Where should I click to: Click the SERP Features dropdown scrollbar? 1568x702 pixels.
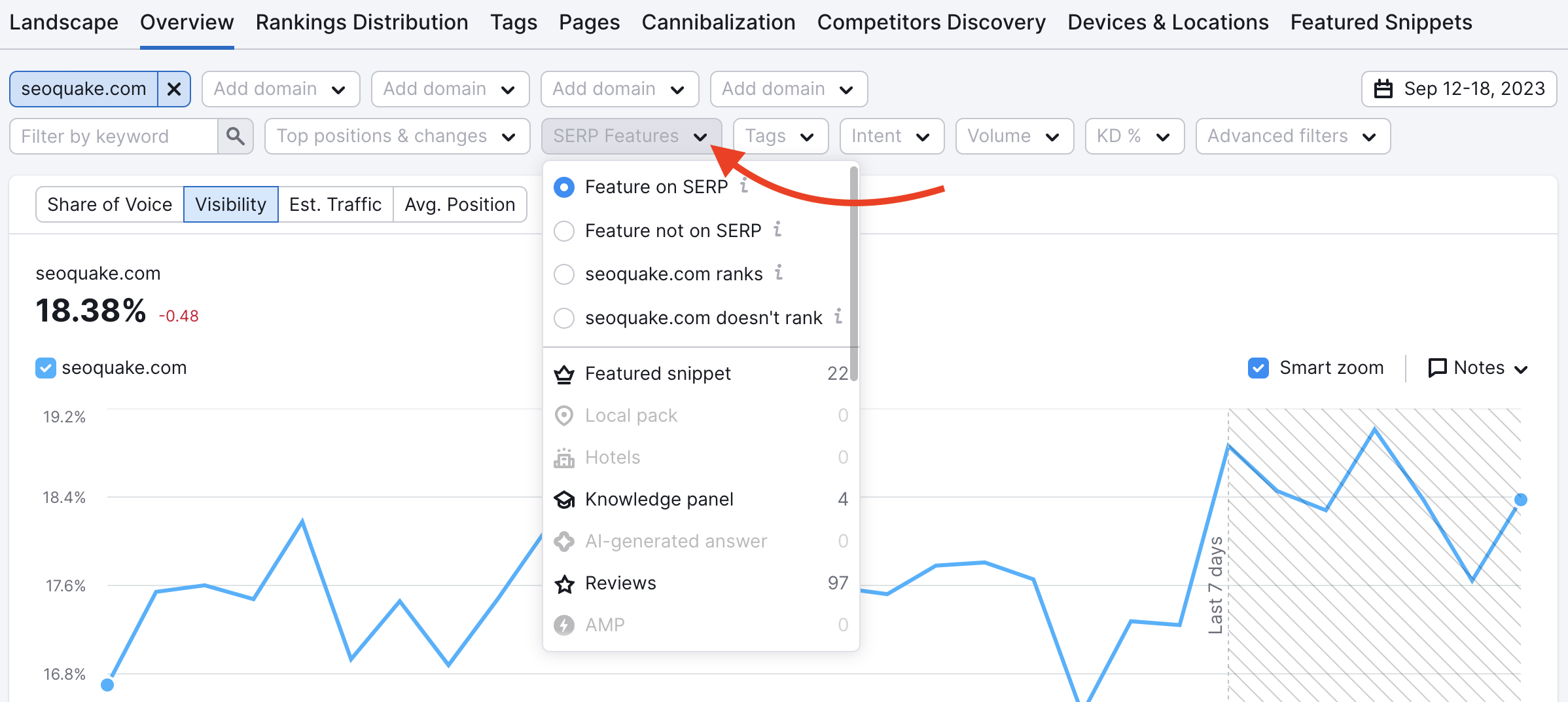click(853, 274)
